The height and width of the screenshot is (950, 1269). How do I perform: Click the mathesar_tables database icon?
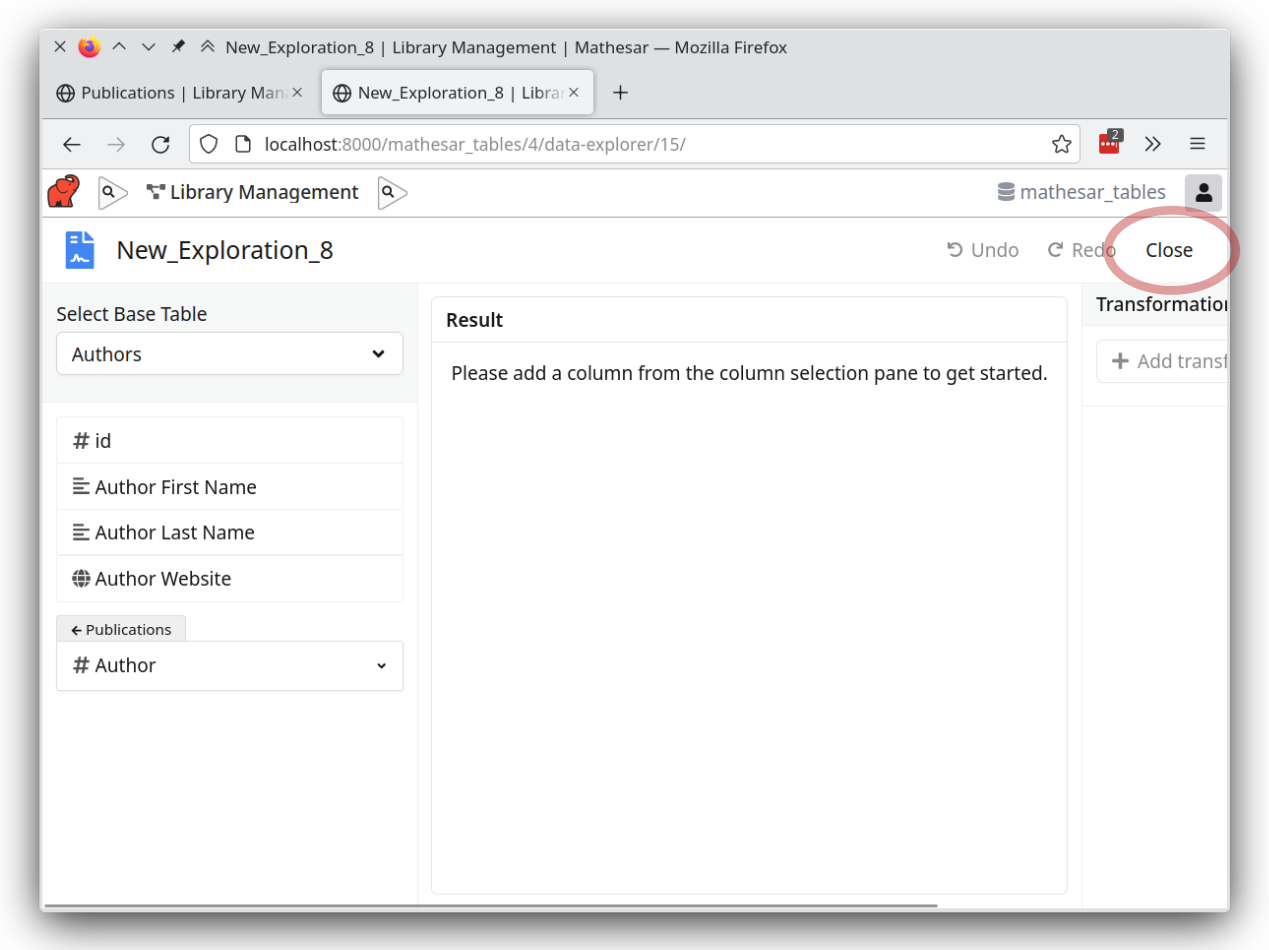[x=1004, y=192]
